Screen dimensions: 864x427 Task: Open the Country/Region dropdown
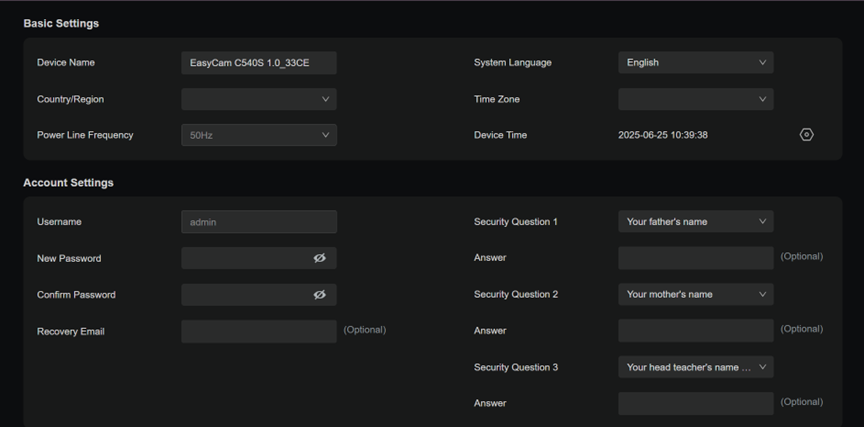coord(259,99)
